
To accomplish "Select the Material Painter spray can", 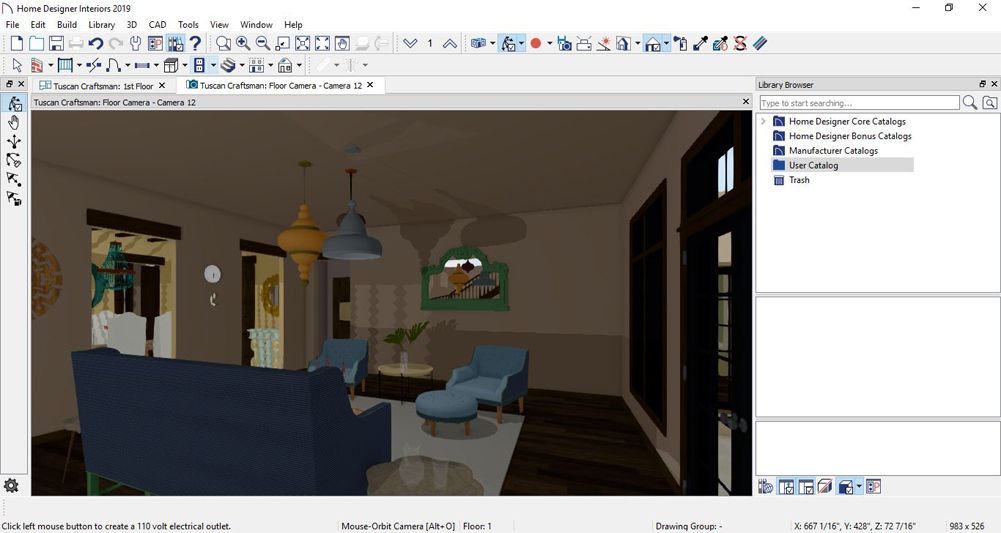I will pyautogui.click(x=681, y=43).
